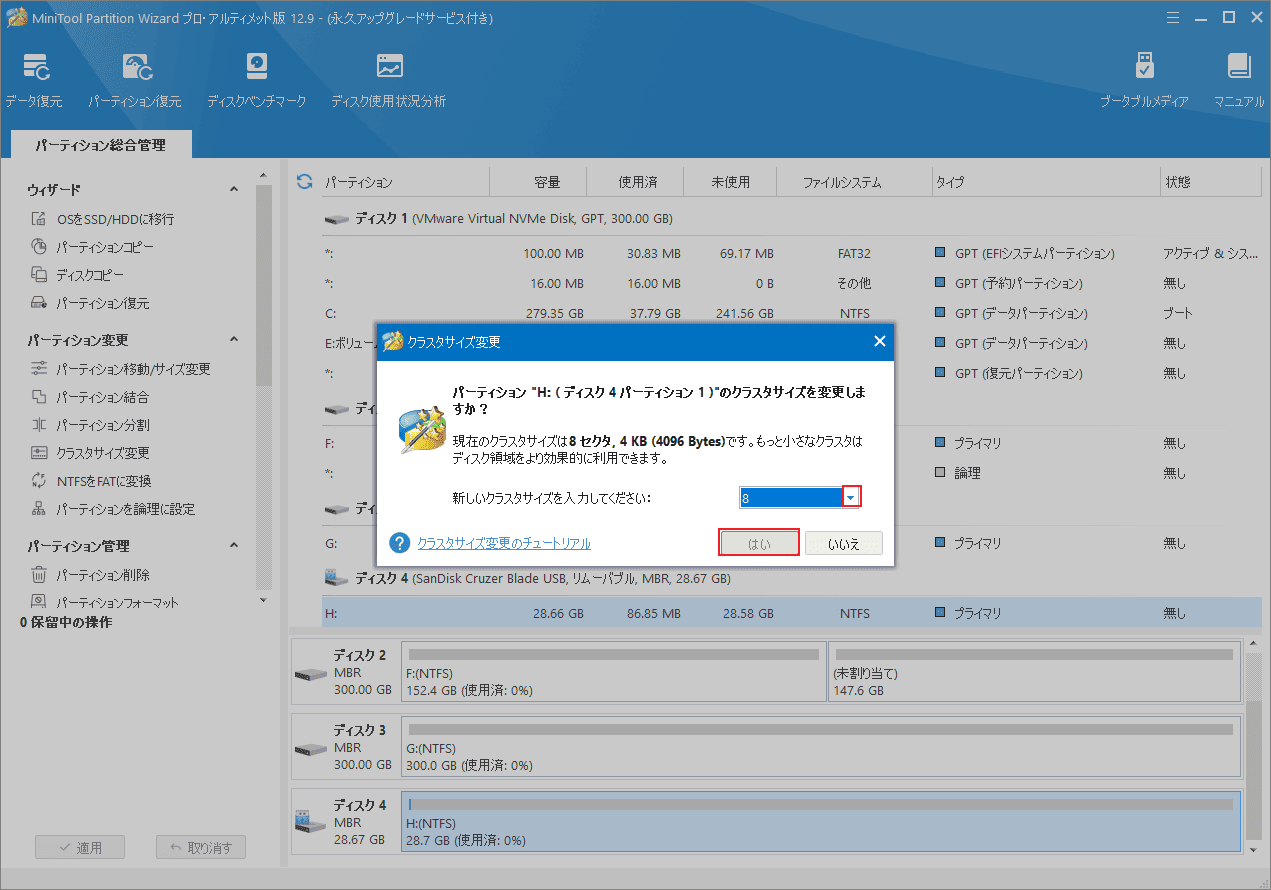Confirm with the はい button
Viewport: 1271px width, 890px height.
pos(759,543)
